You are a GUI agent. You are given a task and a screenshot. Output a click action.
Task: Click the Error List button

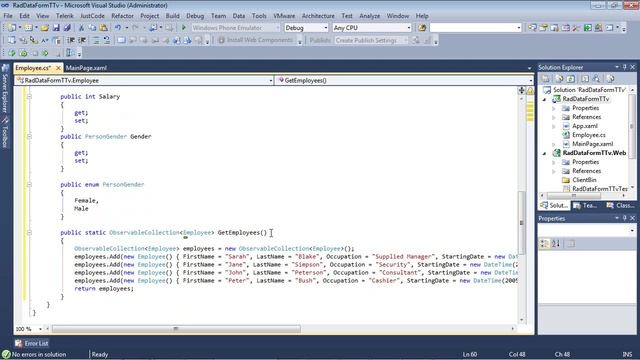click(31, 343)
